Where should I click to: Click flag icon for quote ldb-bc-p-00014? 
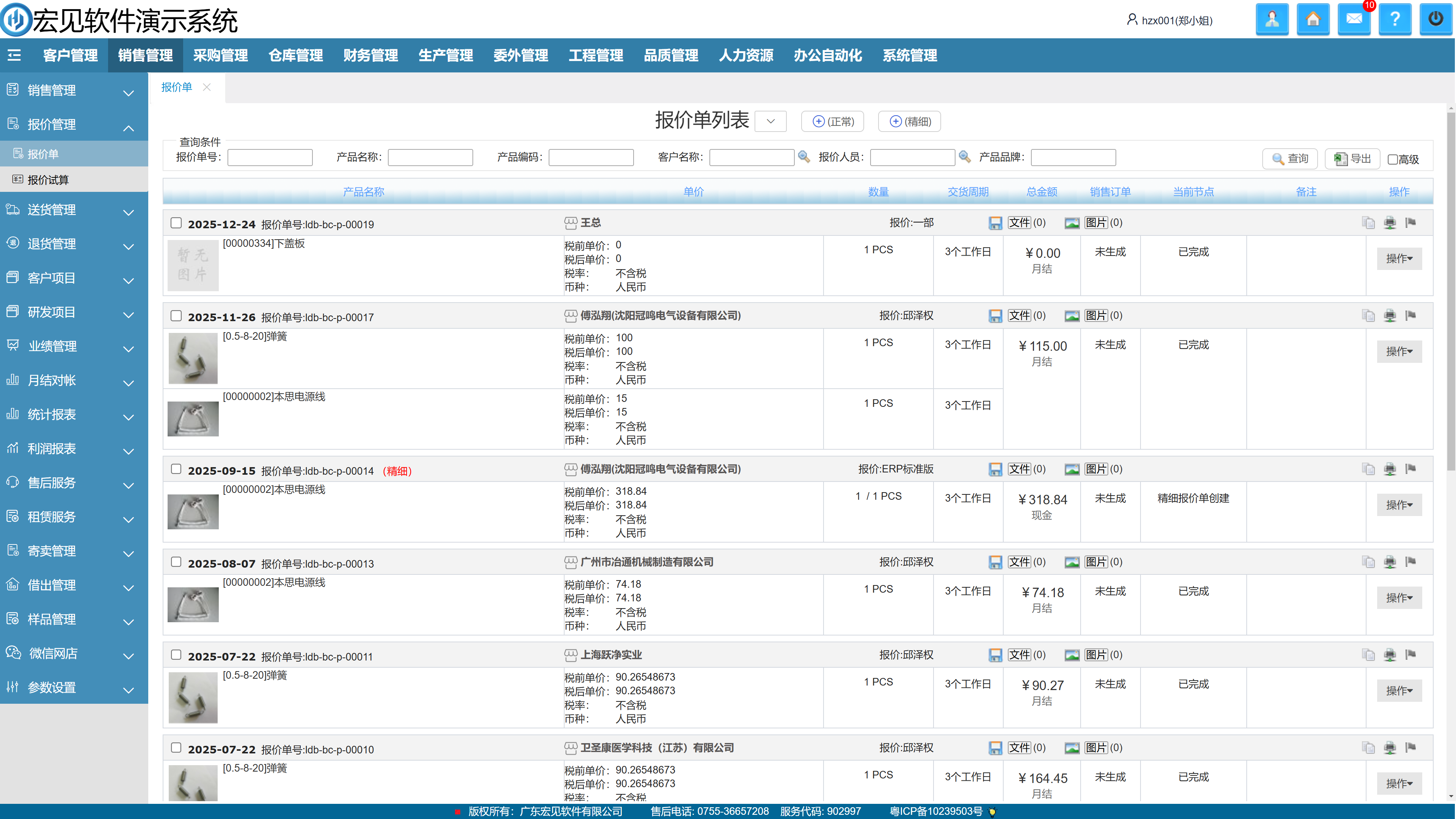click(1411, 469)
